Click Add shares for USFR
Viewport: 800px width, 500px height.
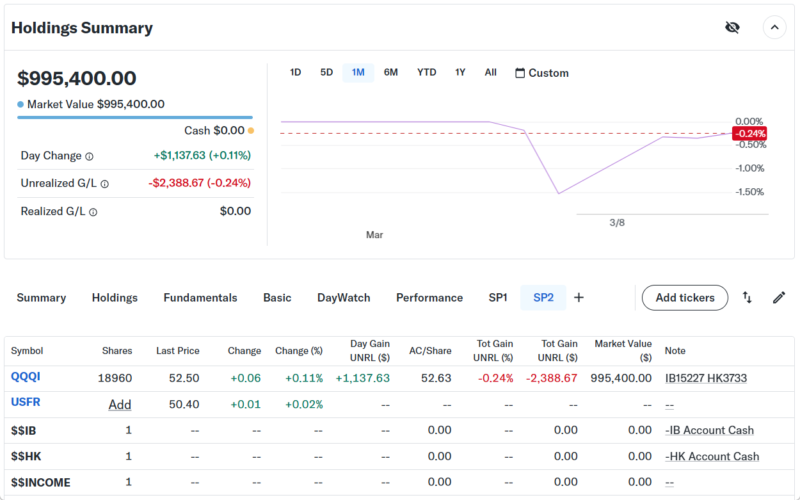(120, 404)
